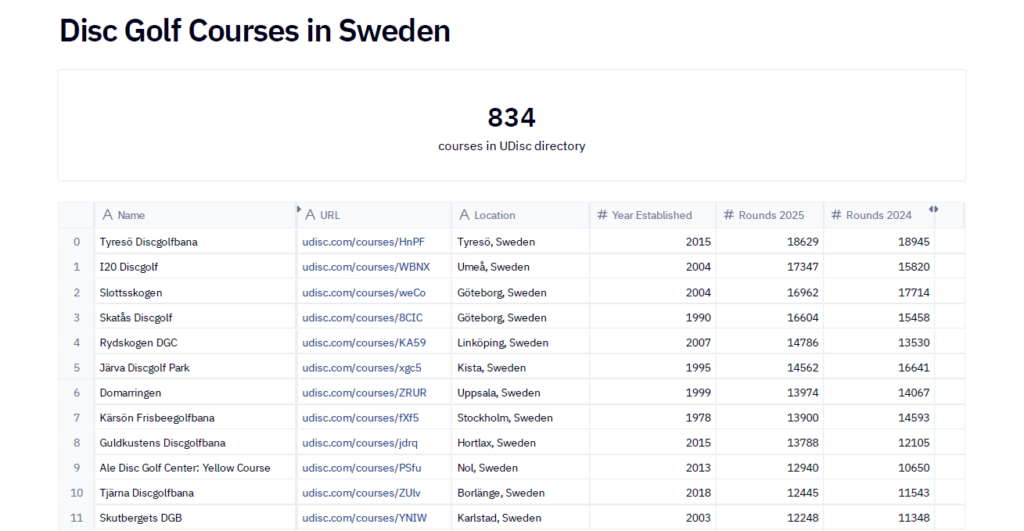This screenshot has width=1024, height=531.
Task: Select the Location column header
Action: coord(494,215)
